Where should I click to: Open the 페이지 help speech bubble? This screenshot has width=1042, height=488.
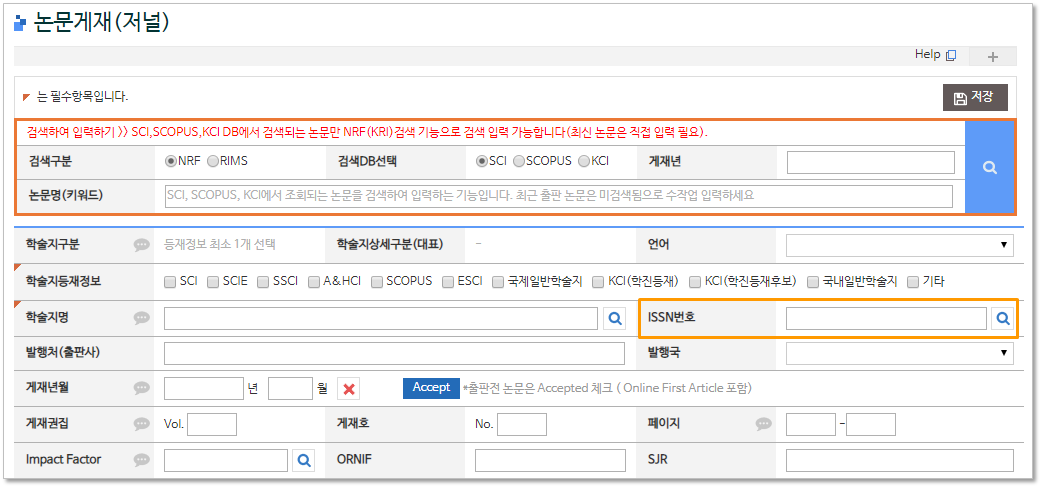click(763, 424)
